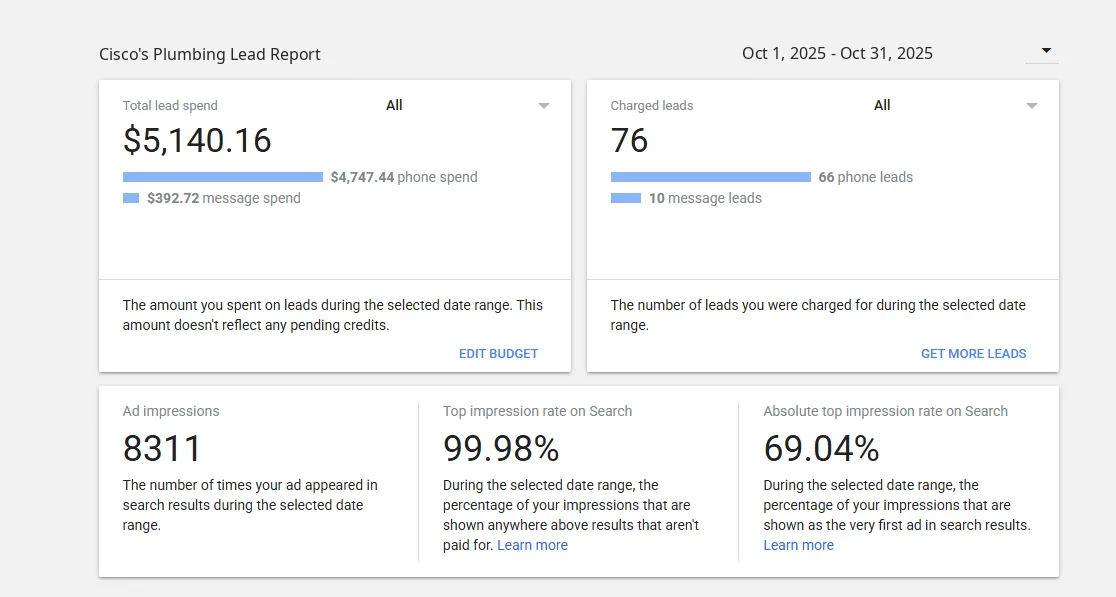
Task: Open Learn more under Top impression rate
Action: 532,545
